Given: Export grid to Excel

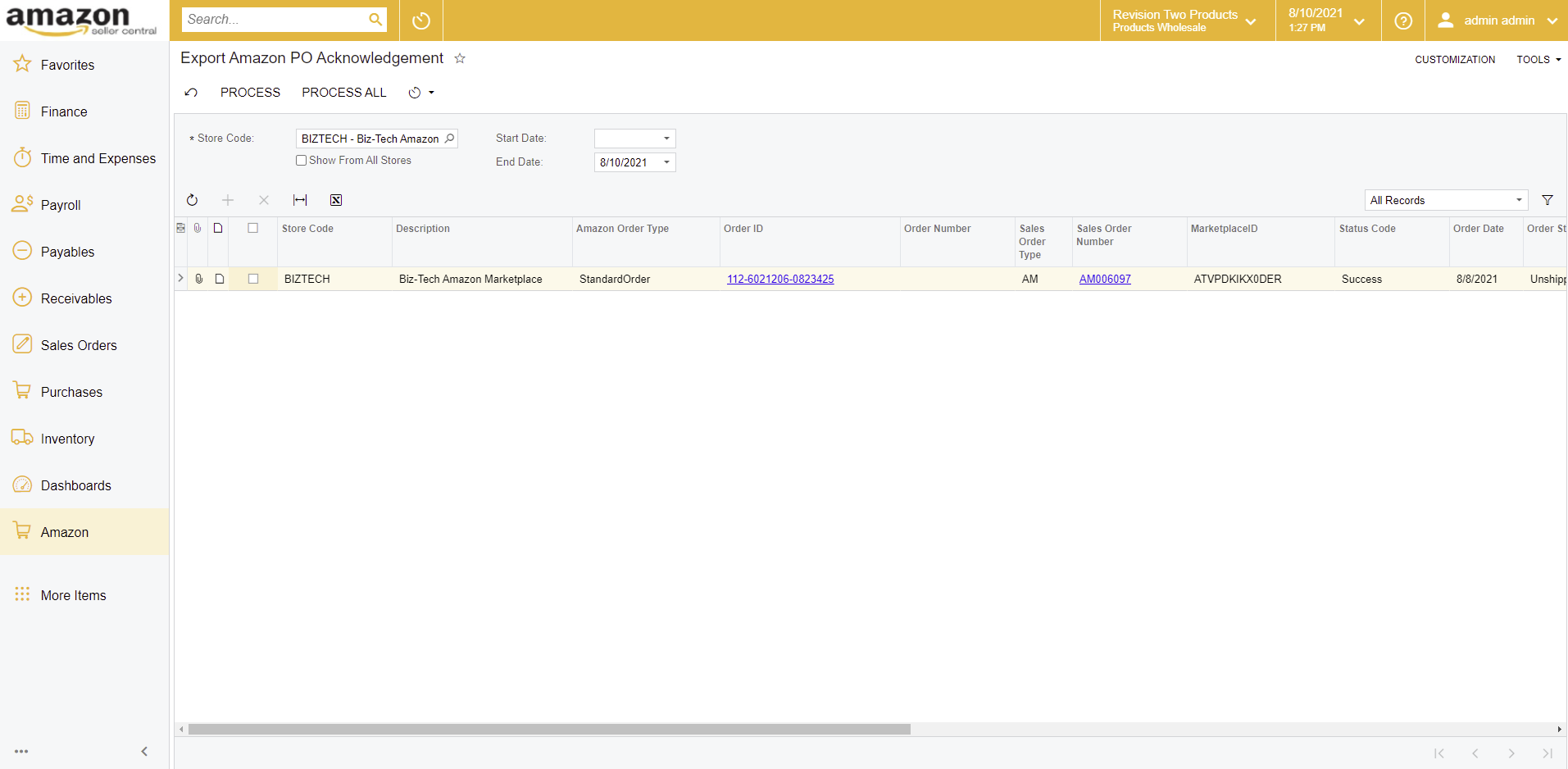Looking at the screenshot, I should (x=336, y=200).
